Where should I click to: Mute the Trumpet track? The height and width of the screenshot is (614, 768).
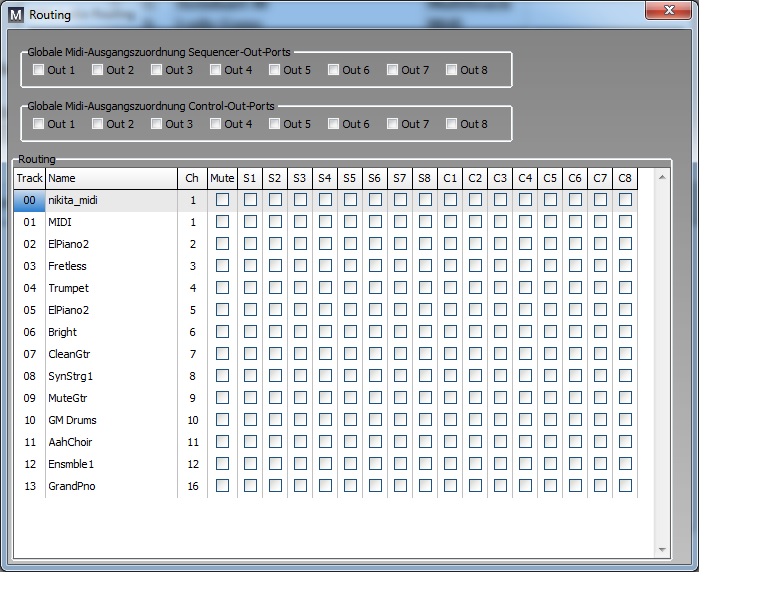tap(222, 288)
